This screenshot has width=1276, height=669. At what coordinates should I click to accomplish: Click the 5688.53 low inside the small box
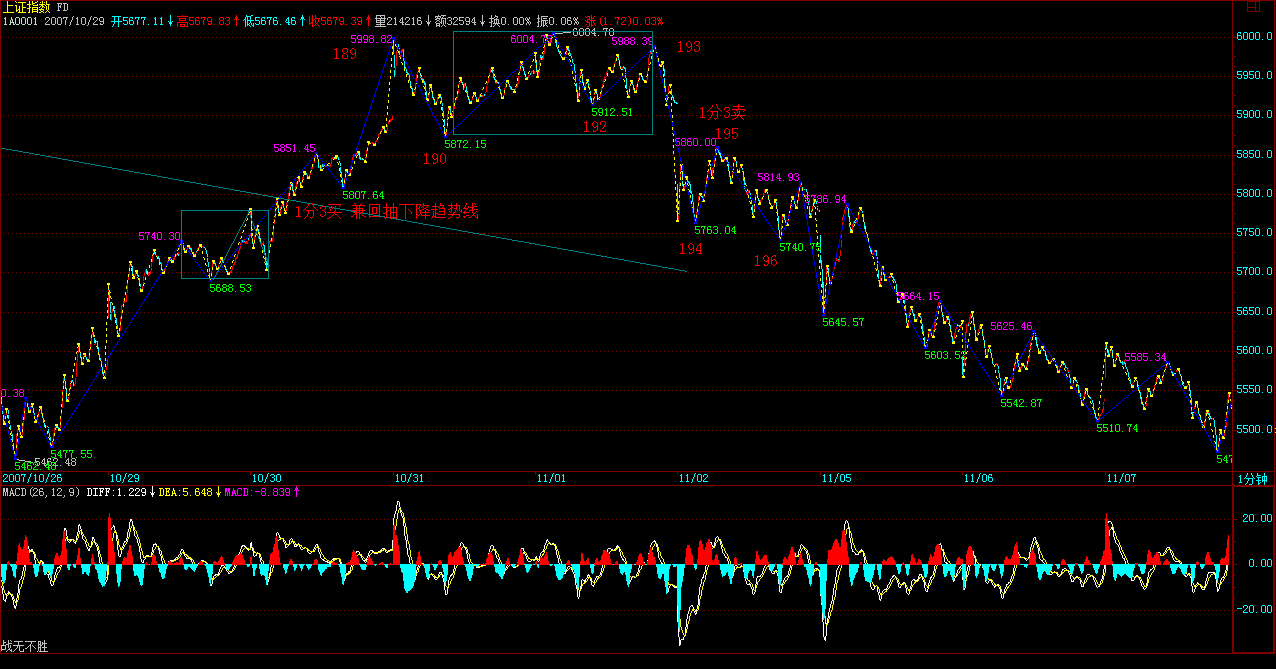(x=230, y=287)
